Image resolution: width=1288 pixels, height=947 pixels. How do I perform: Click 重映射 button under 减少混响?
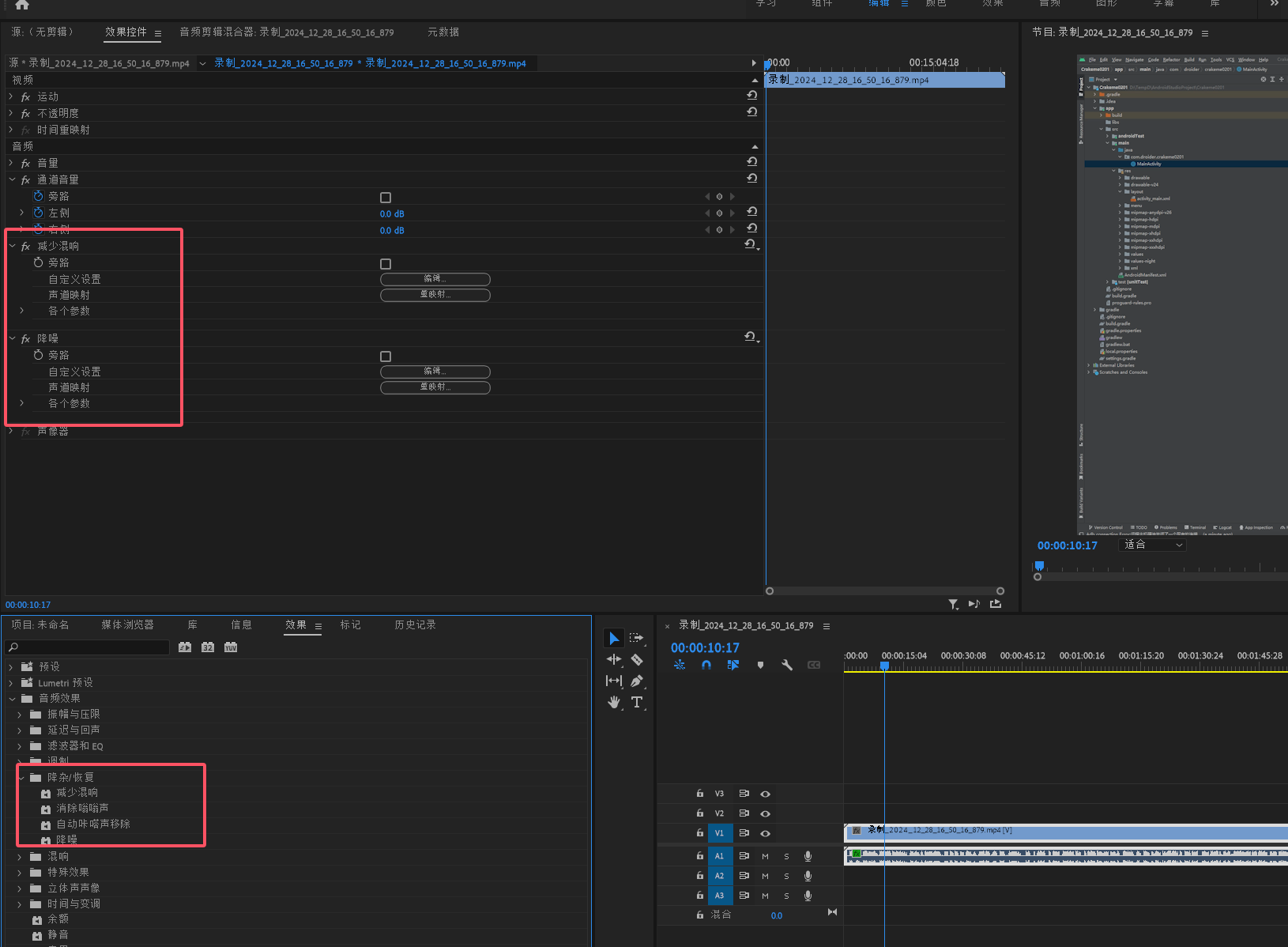(x=435, y=295)
